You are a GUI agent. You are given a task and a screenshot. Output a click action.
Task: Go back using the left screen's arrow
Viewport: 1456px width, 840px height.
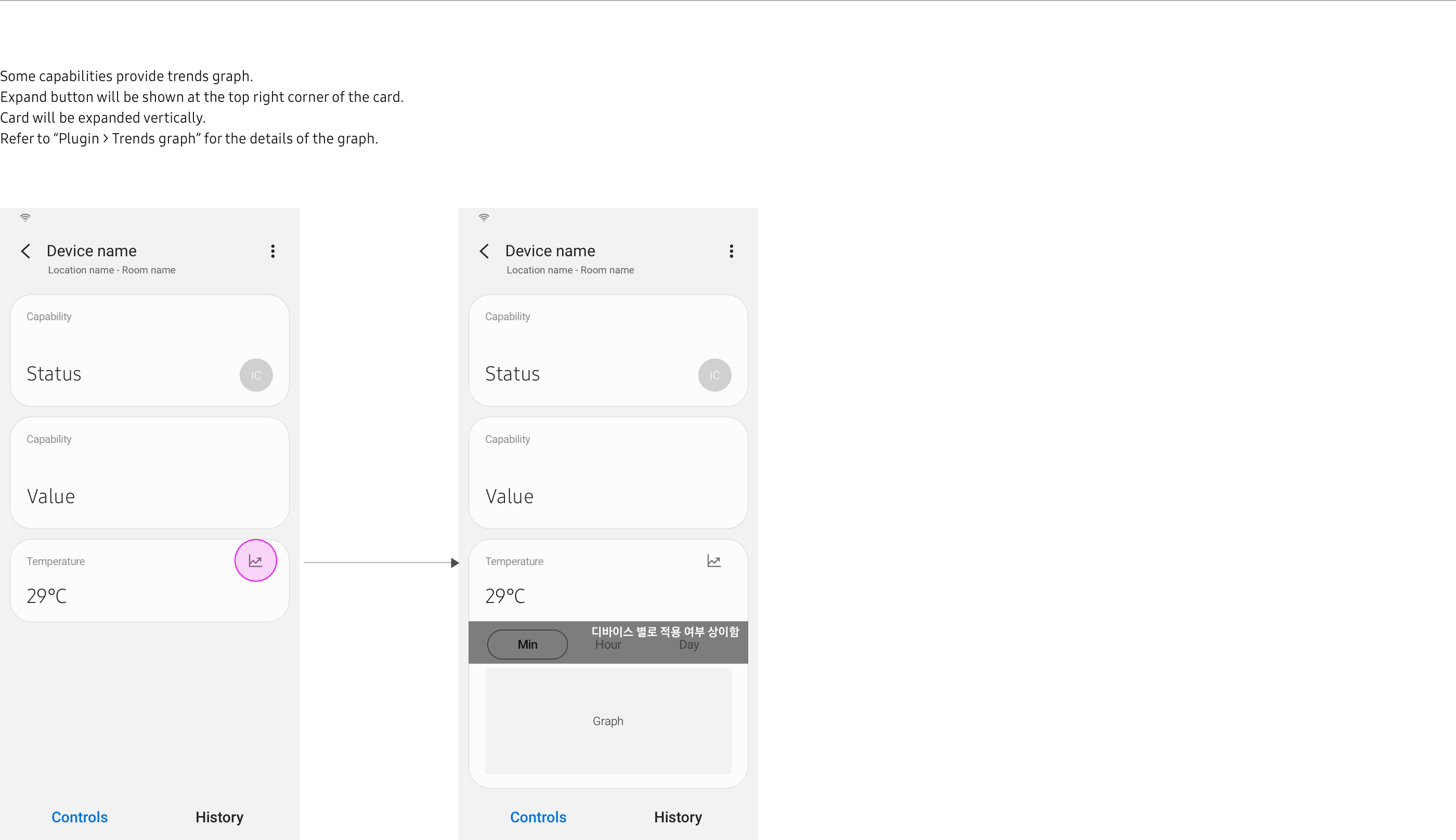(25, 251)
